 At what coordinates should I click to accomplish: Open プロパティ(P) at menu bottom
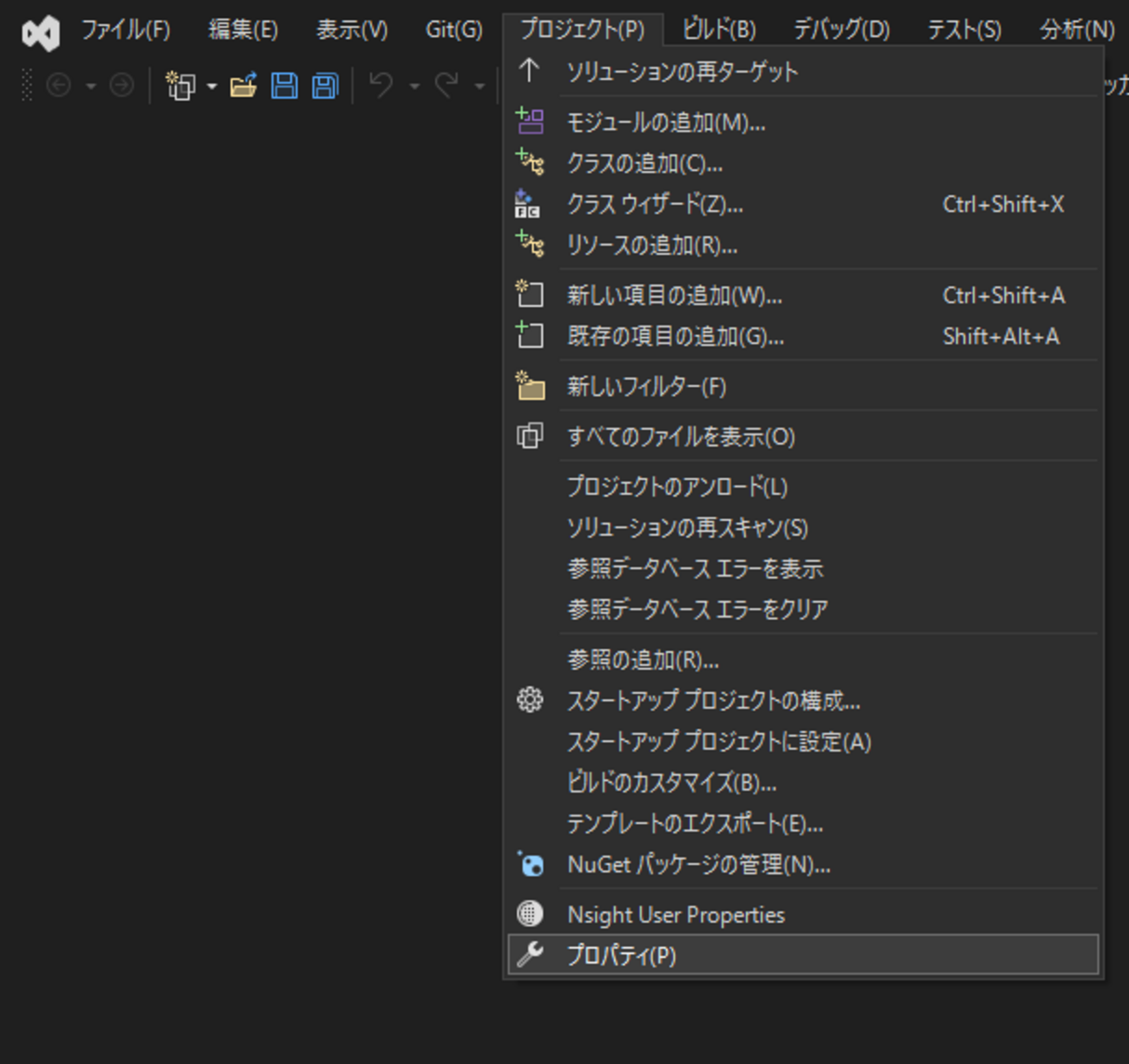coord(803,955)
